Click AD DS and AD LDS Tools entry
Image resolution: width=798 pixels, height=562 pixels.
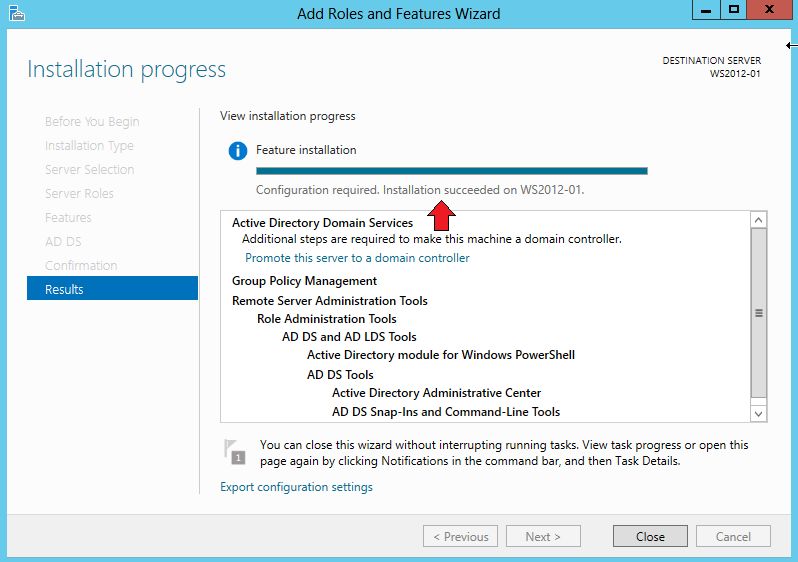349,337
